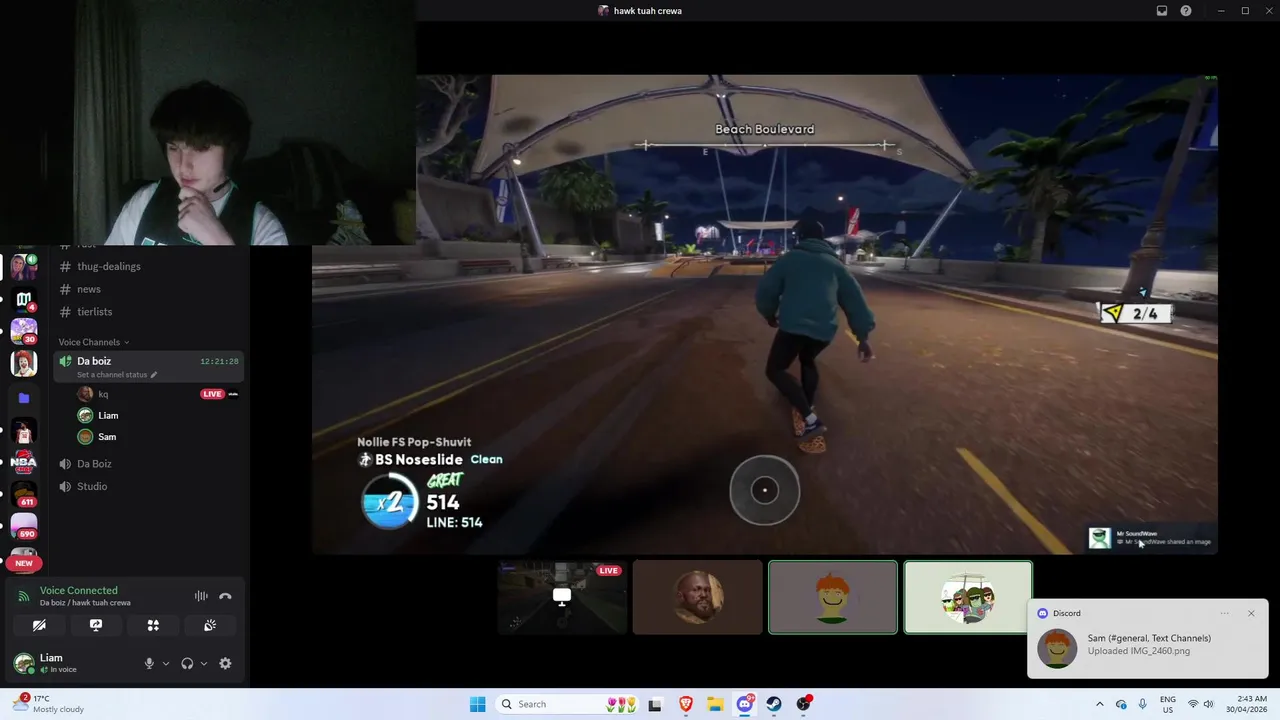This screenshot has width=1280, height=720.
Task: Click the Voice Connected status text
Action: click(78, 591)
